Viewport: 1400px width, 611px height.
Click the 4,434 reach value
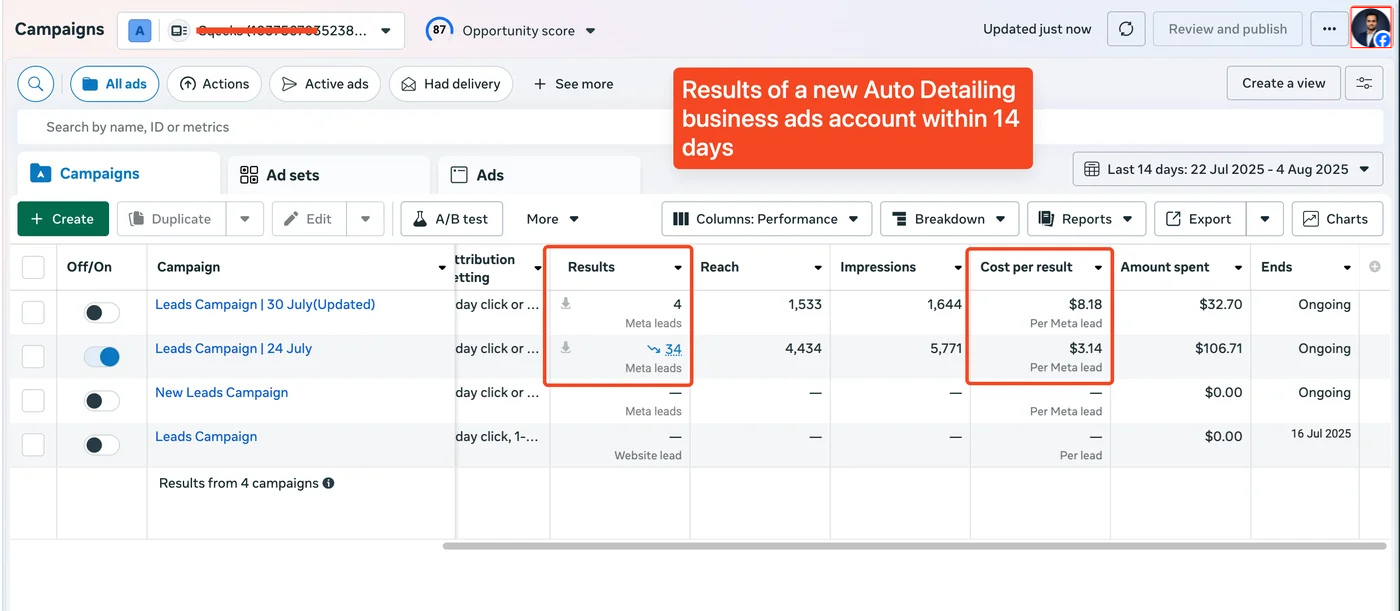coord(803,348)
